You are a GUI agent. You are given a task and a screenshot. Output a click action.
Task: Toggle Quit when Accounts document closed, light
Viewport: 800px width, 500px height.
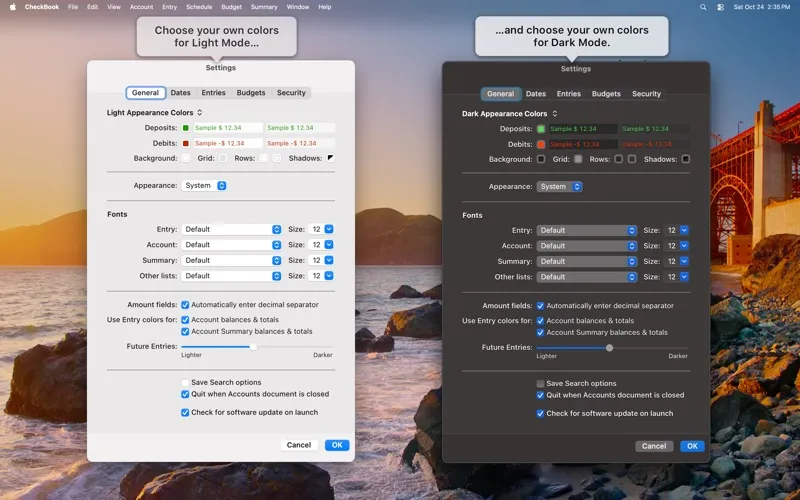pos(185,394)
